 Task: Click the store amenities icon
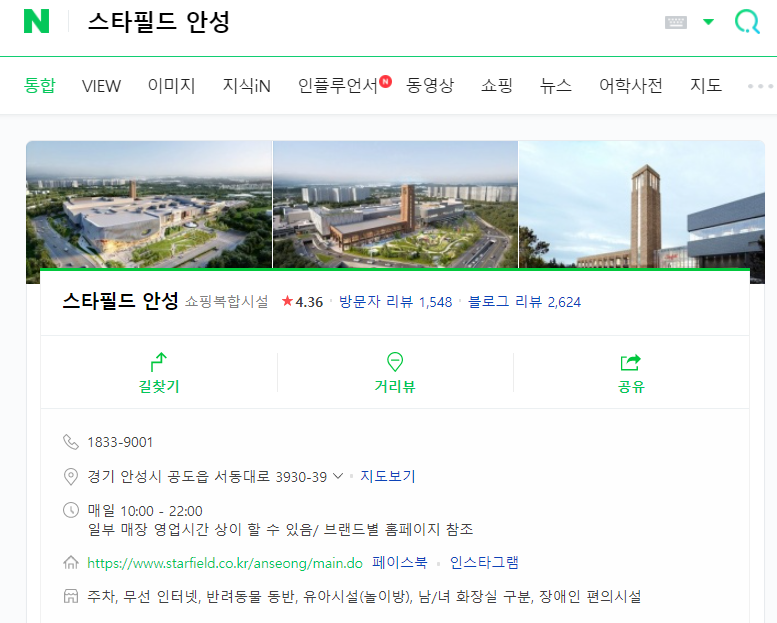(x=71, y=596)
